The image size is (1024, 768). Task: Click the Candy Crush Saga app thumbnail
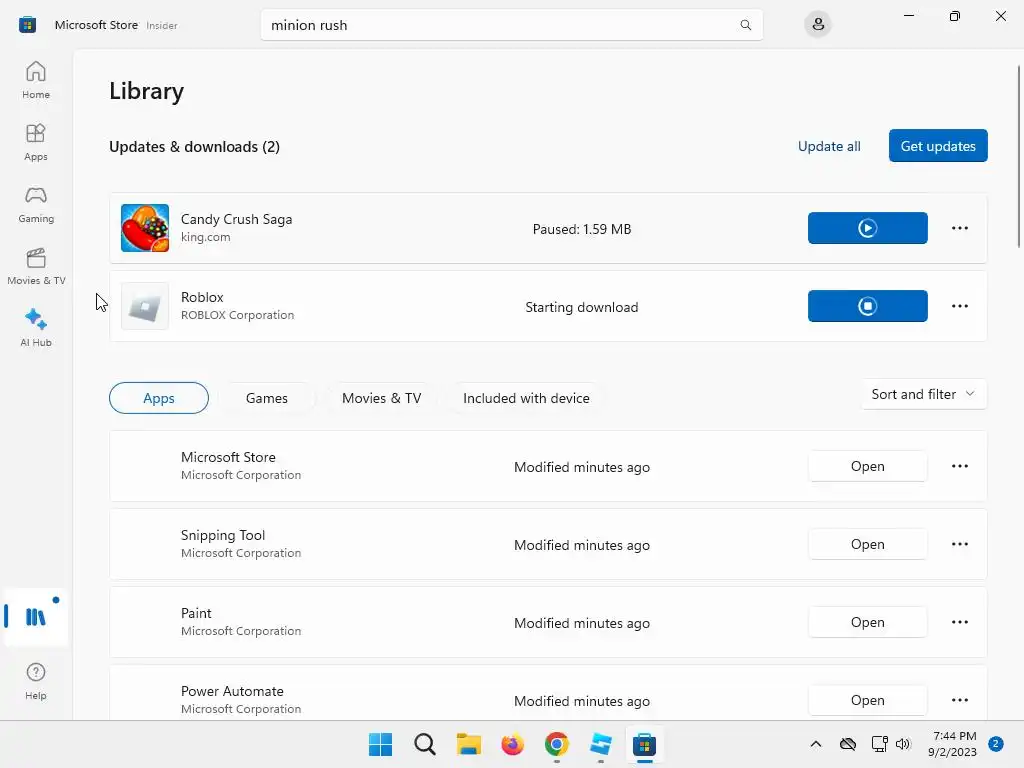tap(145, 228)
